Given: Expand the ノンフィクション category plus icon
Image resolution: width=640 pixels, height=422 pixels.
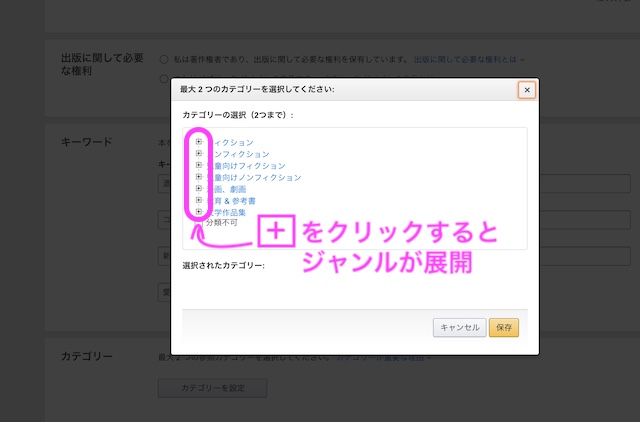Looking at the screenshot, I should pyautogui.click(x=199, y=154).
